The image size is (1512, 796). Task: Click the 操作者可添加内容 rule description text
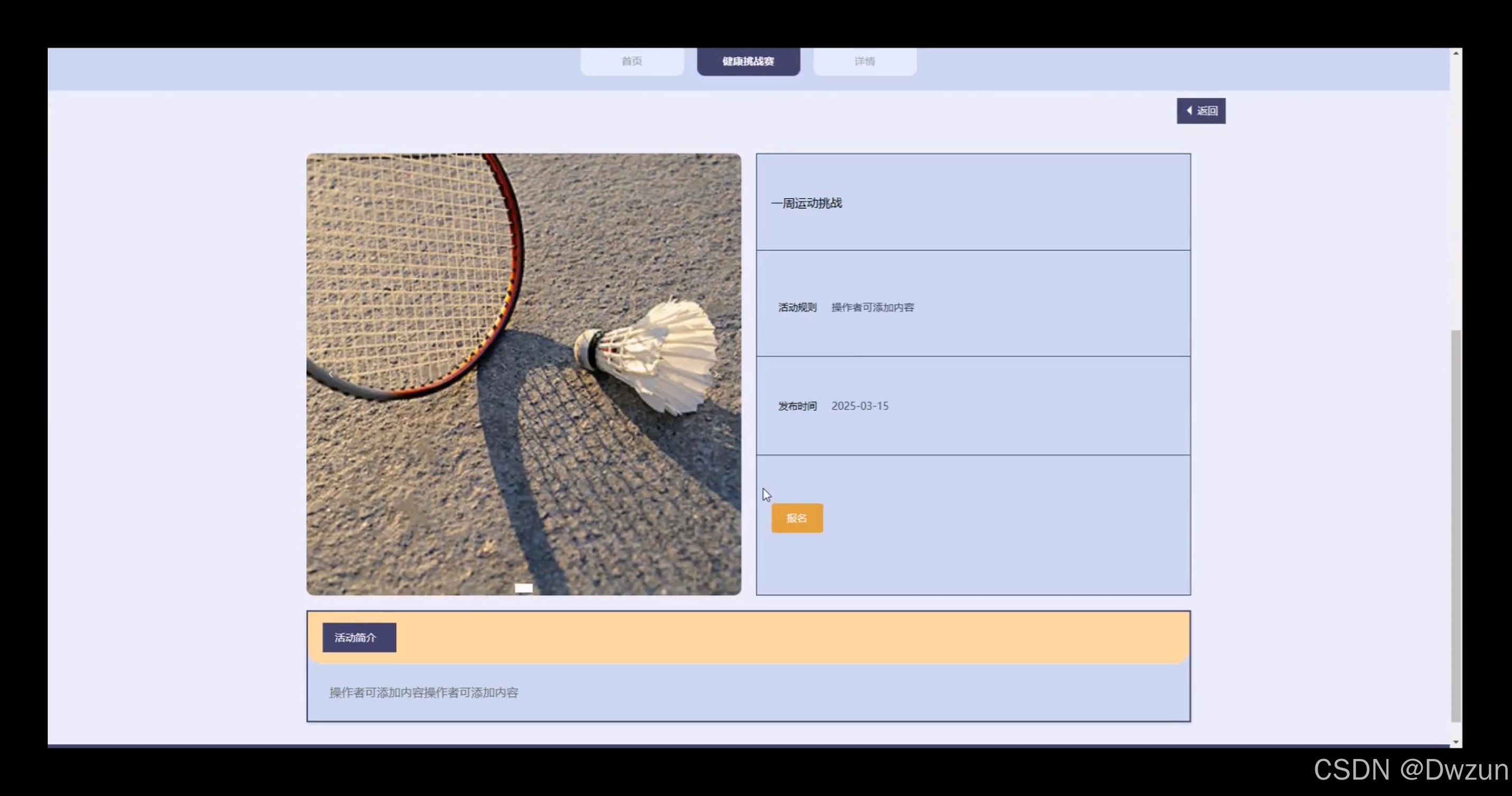pos(872,307)
